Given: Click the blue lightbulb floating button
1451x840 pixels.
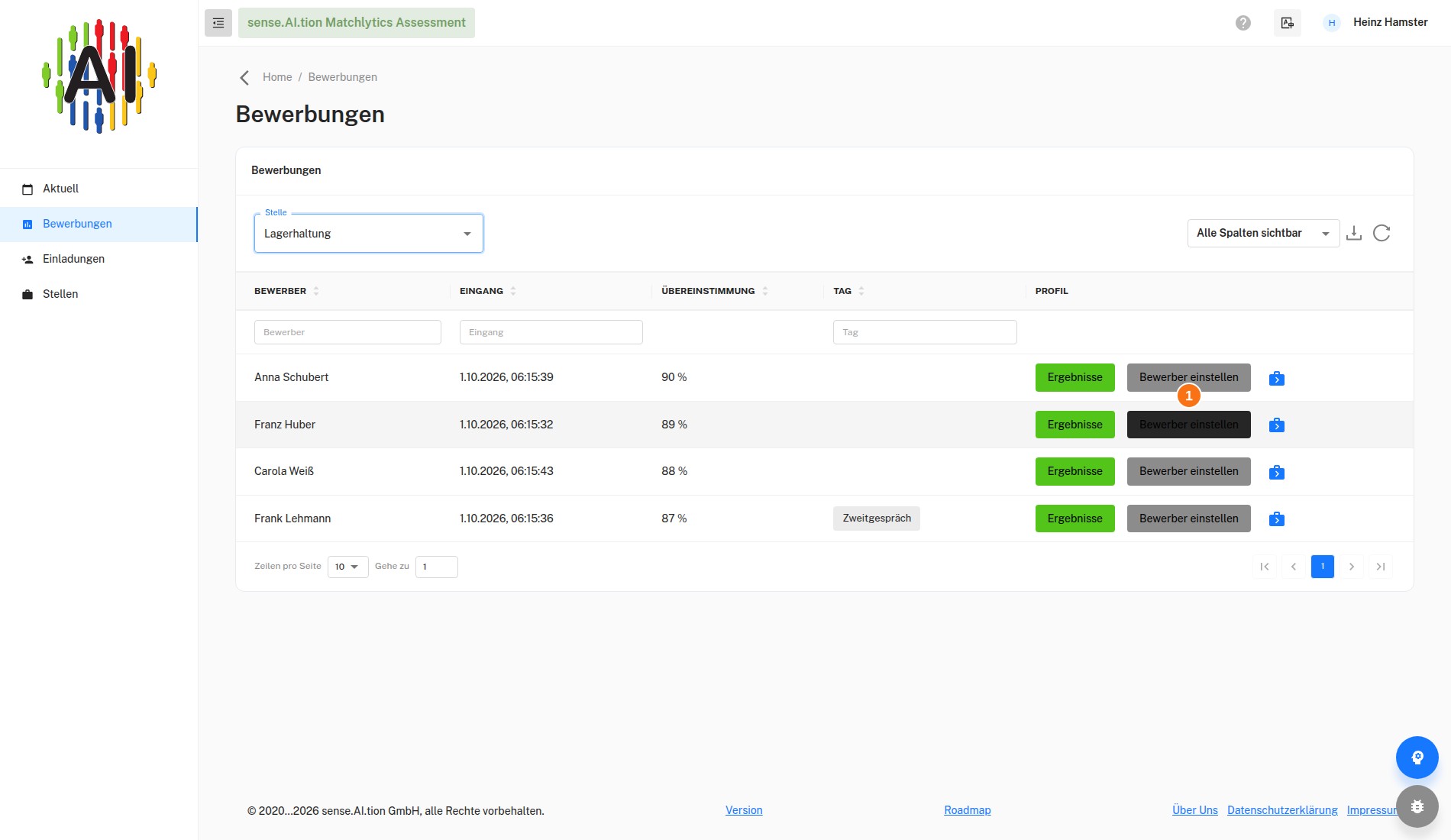Looking at the screenshot, I should point(1417,758).
